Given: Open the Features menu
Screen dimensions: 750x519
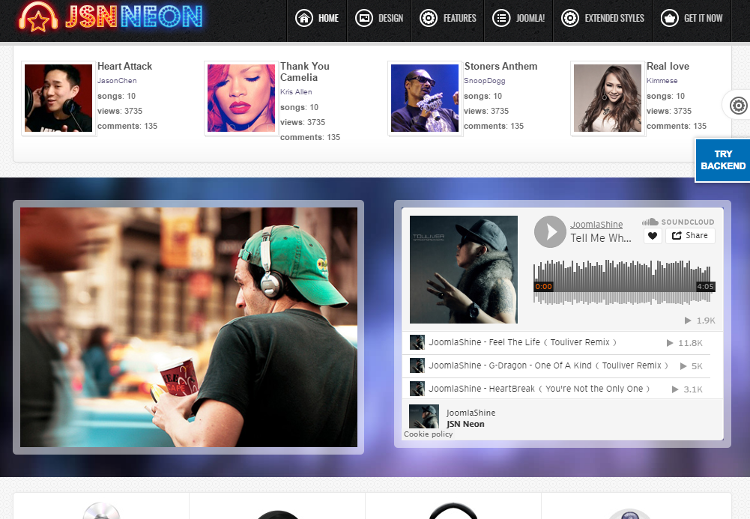Looking at the screenshot, I should (x=448, y=18).
